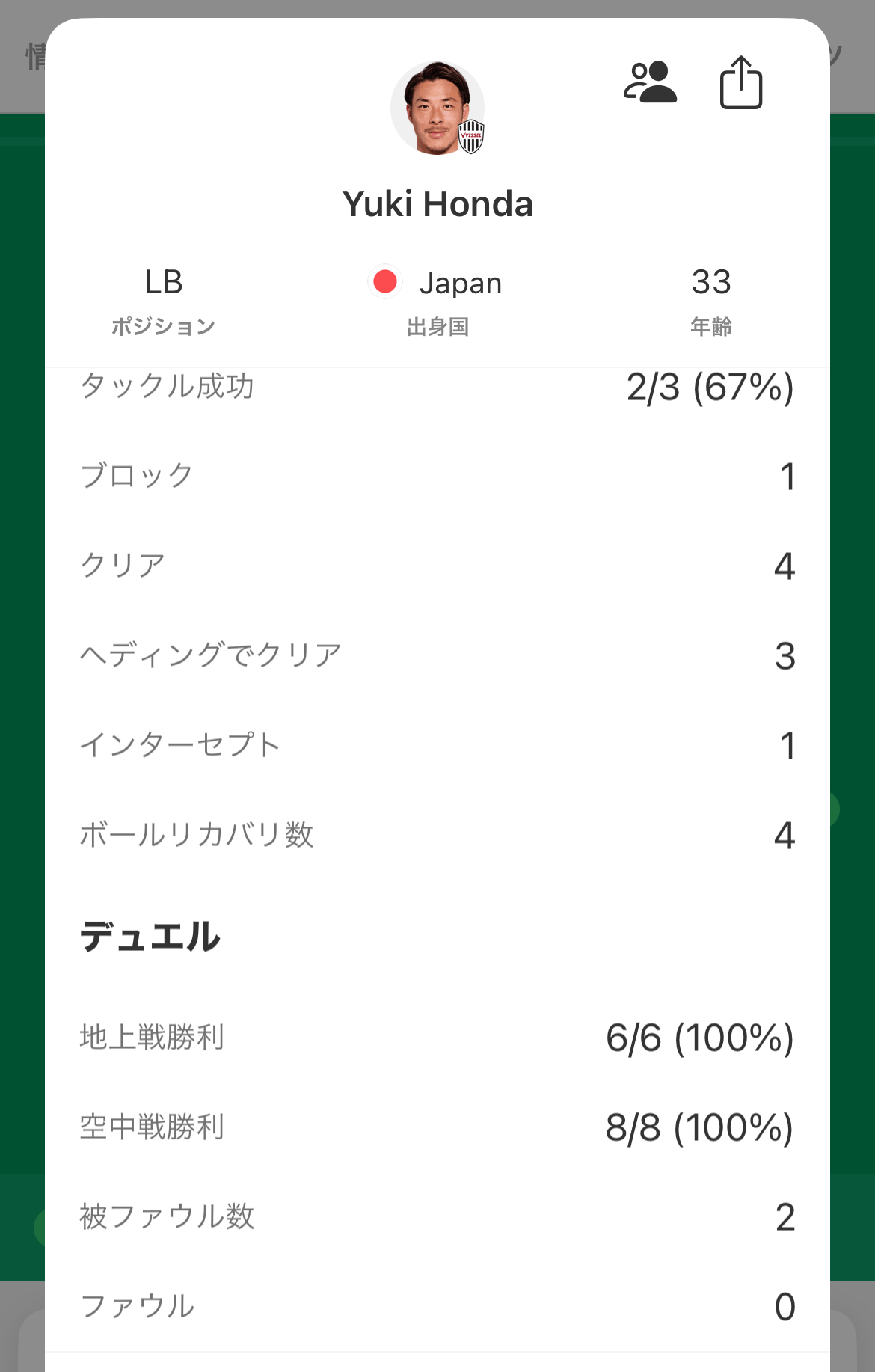Tap the クリア stat row

coord(437,566)
